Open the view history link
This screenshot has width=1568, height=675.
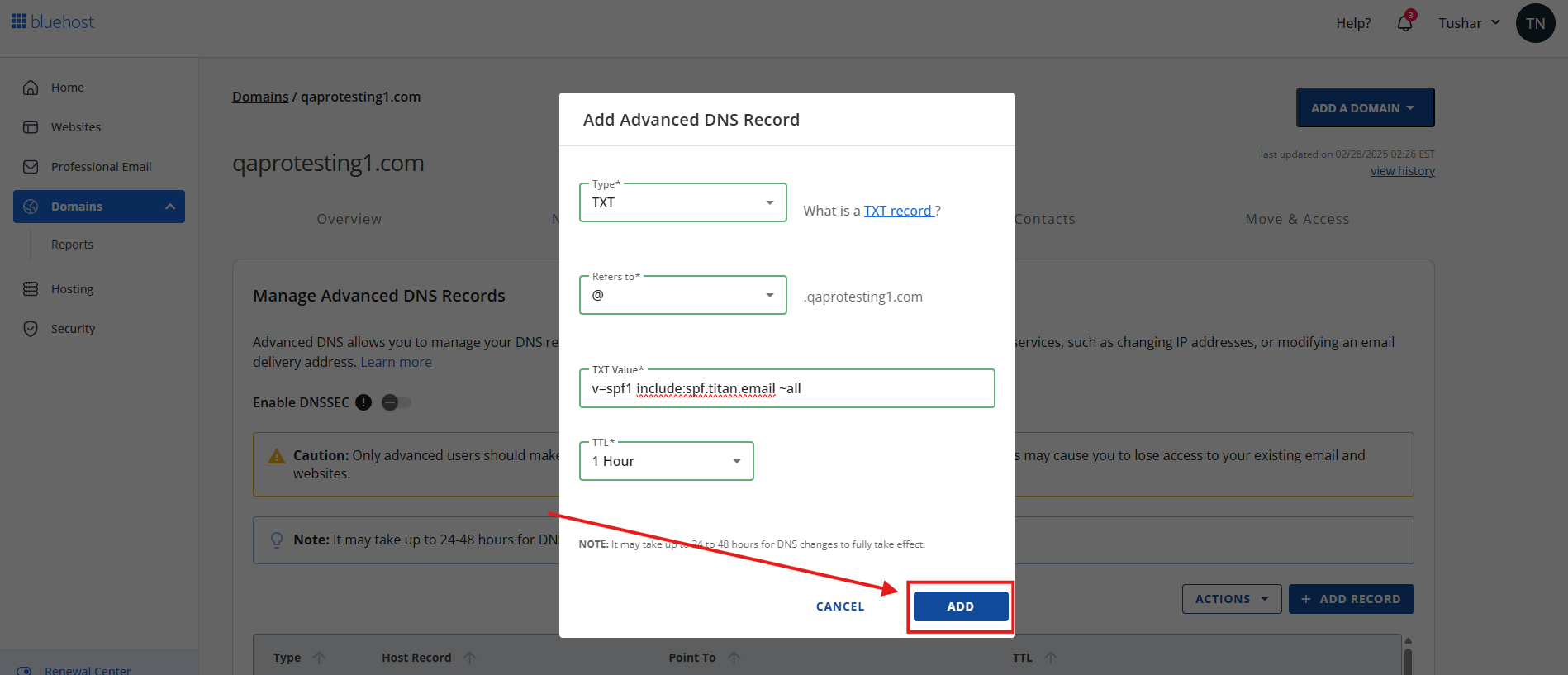tap(1402, 170)
